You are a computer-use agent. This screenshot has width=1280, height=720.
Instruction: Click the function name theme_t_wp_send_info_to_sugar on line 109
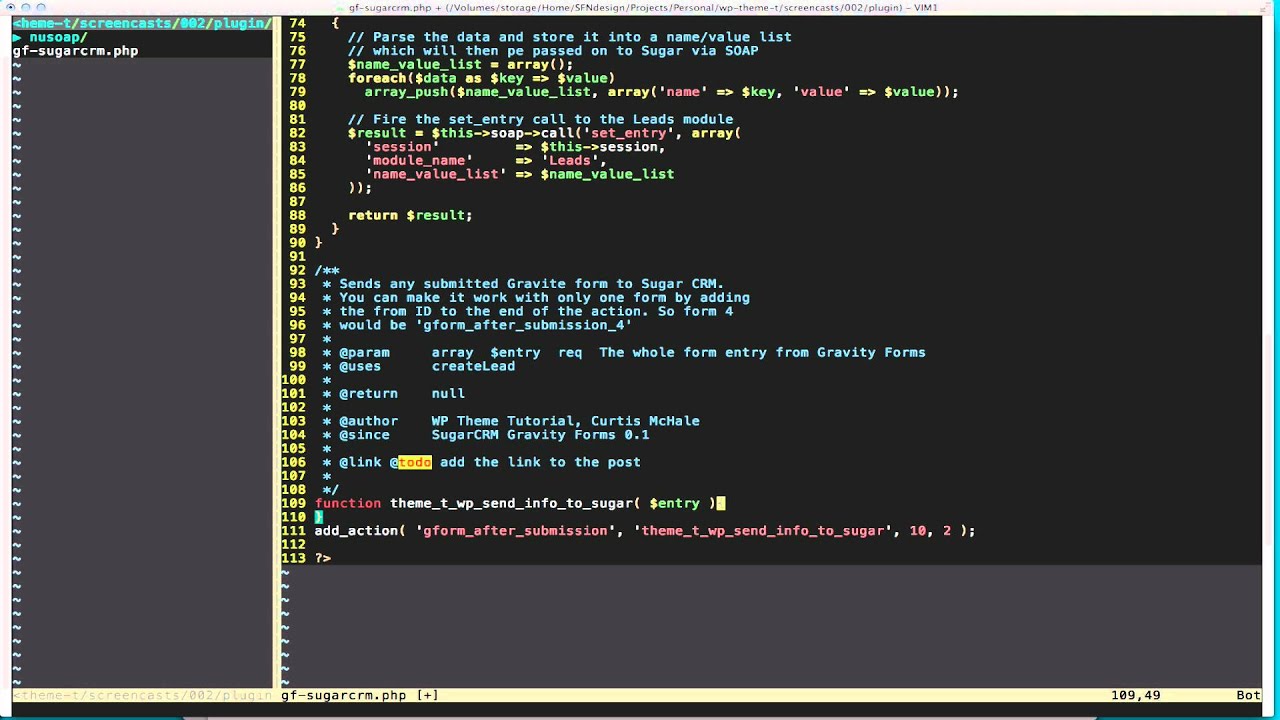511,503
